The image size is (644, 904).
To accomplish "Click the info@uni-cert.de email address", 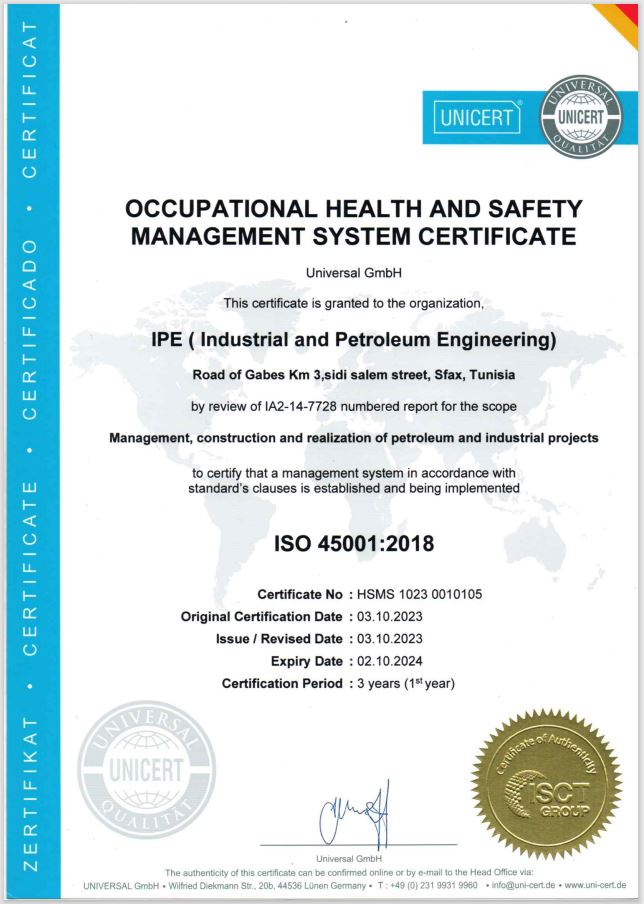I will [x=523, y=885].
